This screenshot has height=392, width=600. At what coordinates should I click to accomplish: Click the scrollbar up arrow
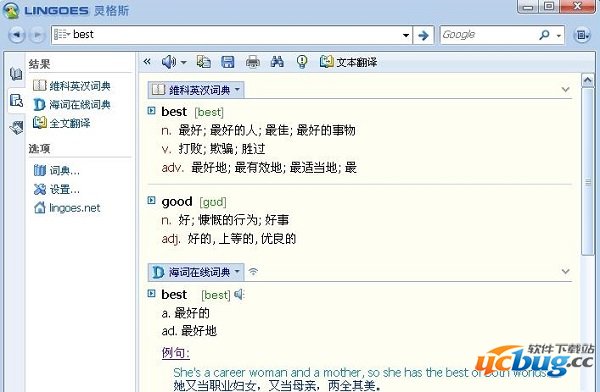[x=587, y=80]
